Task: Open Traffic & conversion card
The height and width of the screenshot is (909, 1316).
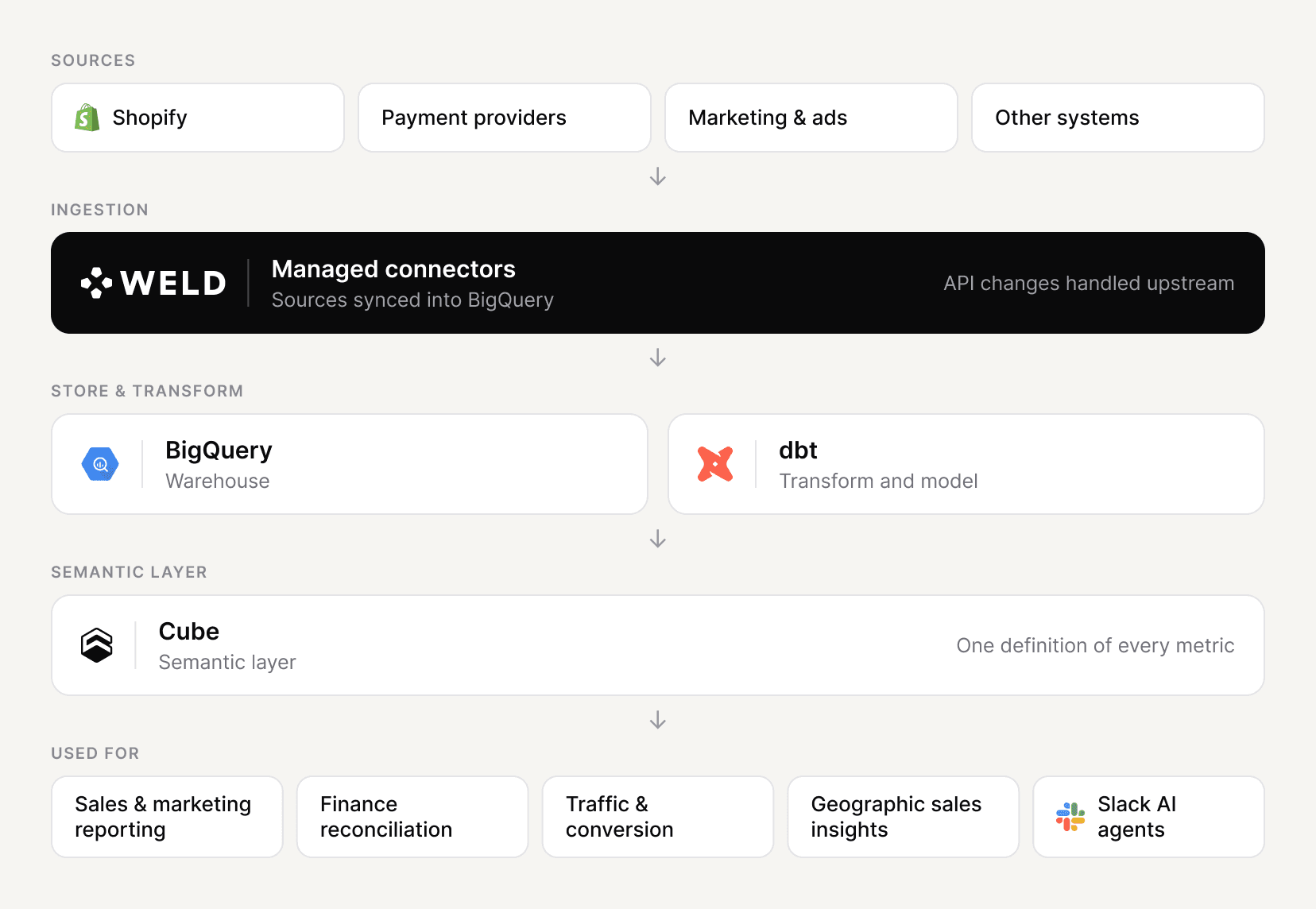Action: (x=658, y=817)
